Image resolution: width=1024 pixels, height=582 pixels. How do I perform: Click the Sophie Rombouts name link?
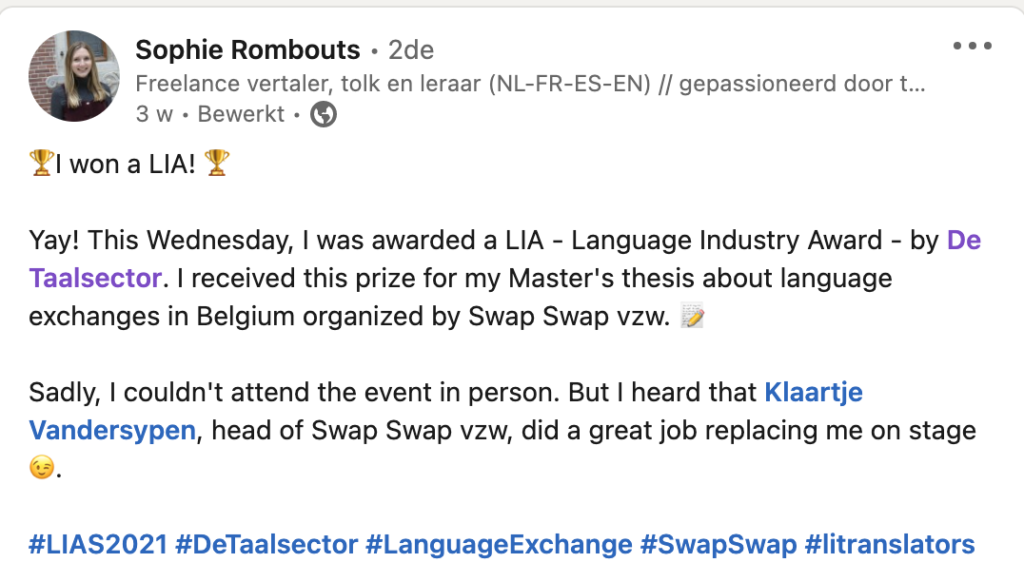tap(248, 50)
